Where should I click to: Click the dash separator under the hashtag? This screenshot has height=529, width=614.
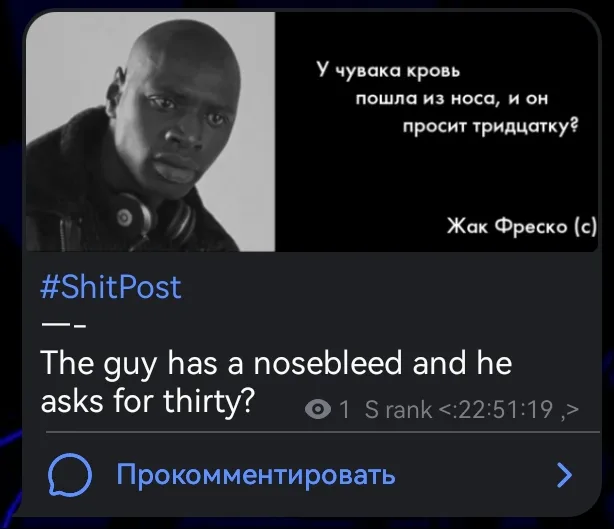(63, 325)
